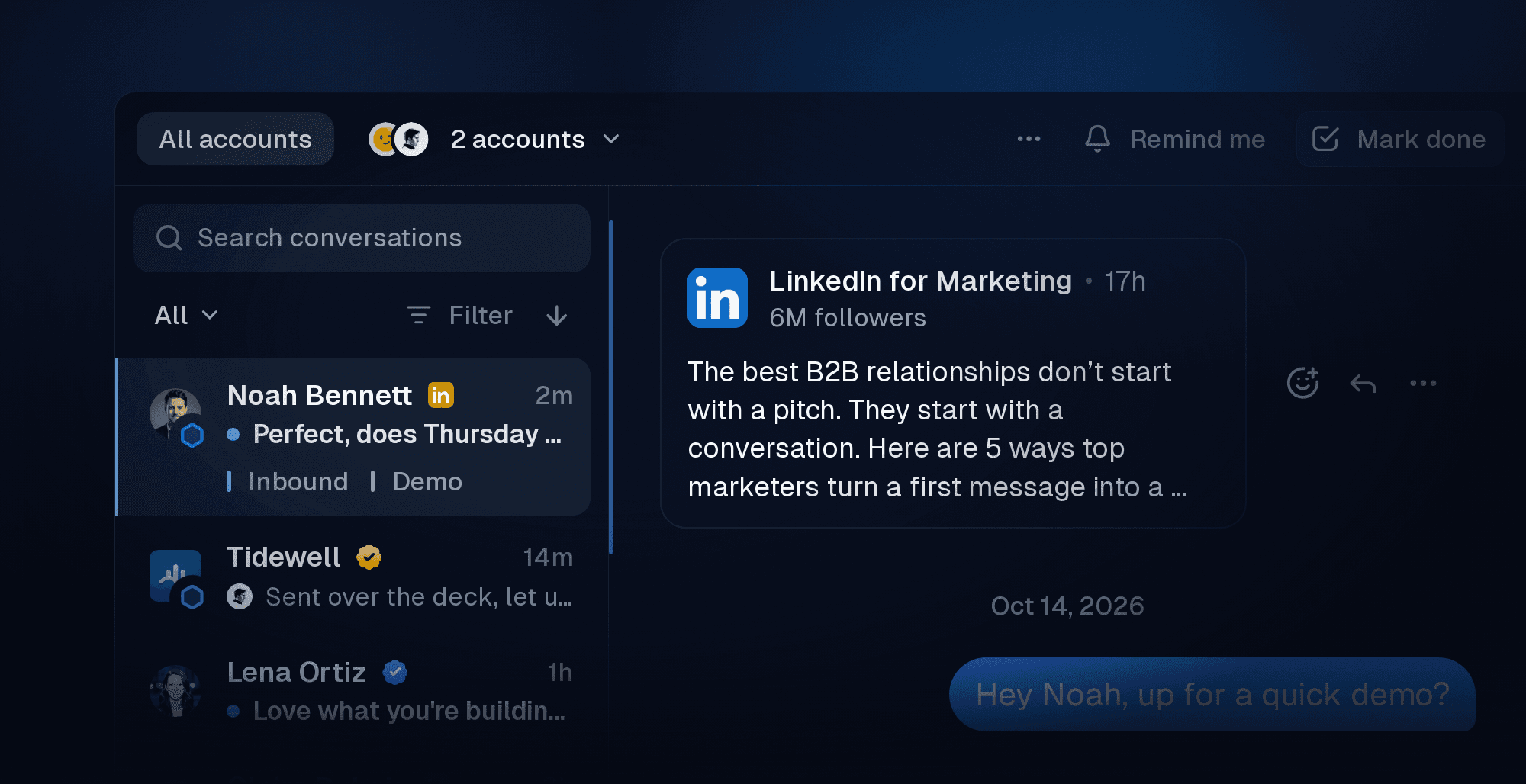Click Lena Ortiz's blue verified badge
1526x784 pixels.
395,673
